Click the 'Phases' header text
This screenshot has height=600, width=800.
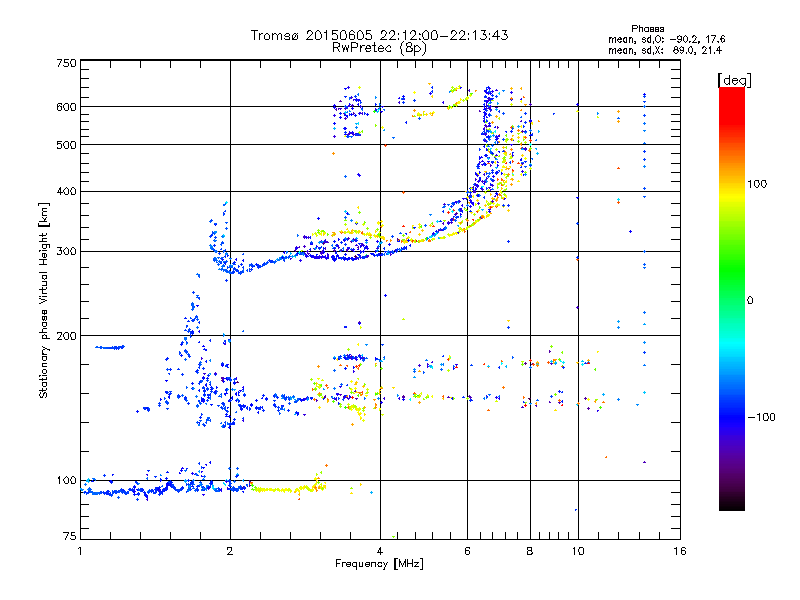point(647,29)
